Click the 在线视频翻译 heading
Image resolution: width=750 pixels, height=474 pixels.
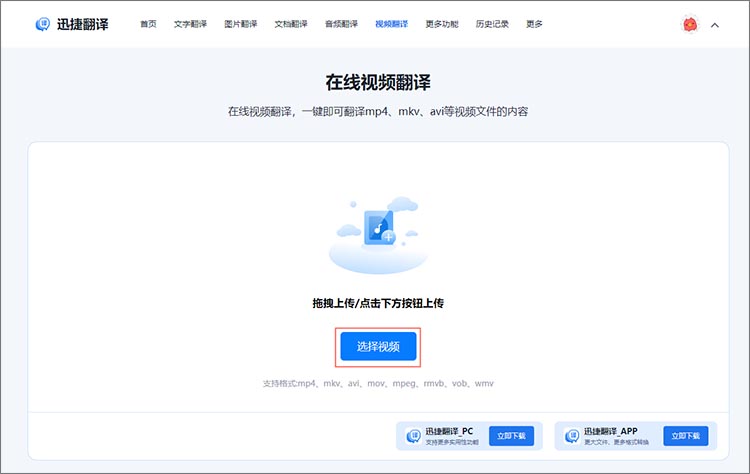point(378,82)
